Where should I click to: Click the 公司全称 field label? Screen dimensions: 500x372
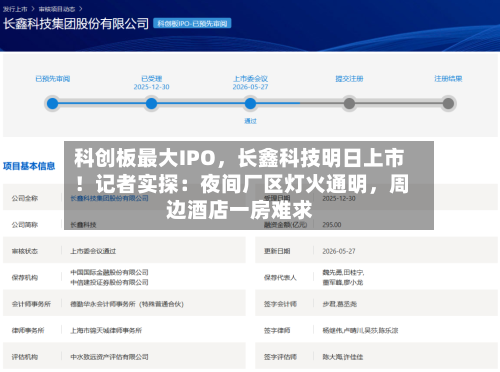pyautogui.click(x=25, y=198)
